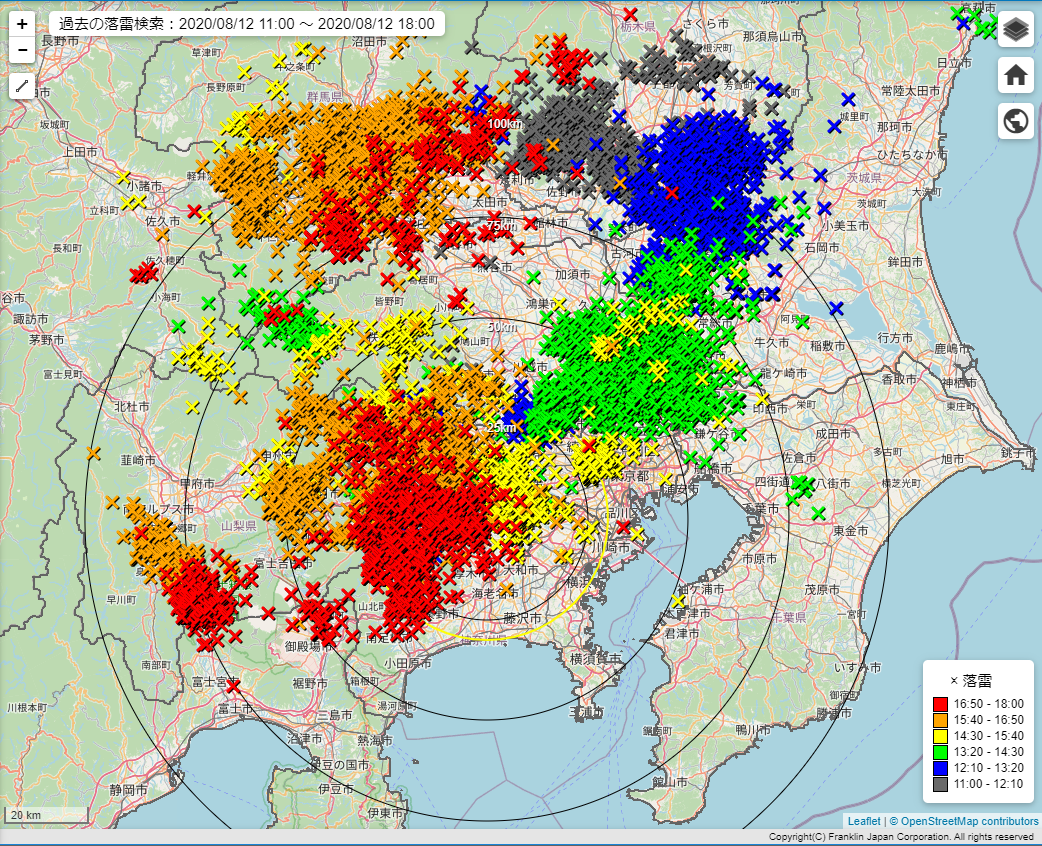
Task: Click the home icon to reset view
Action: point(1016,75)
